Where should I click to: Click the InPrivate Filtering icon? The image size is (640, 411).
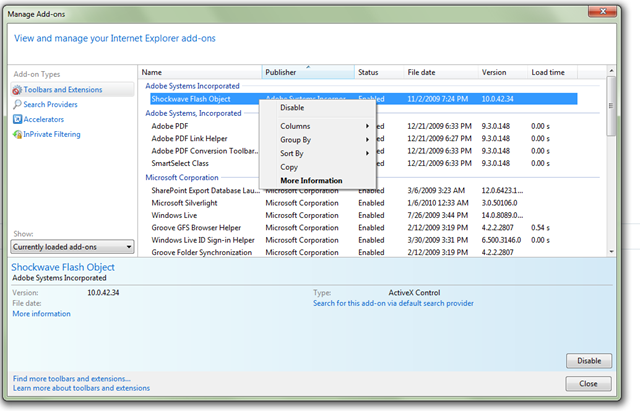tap(17, 134)
